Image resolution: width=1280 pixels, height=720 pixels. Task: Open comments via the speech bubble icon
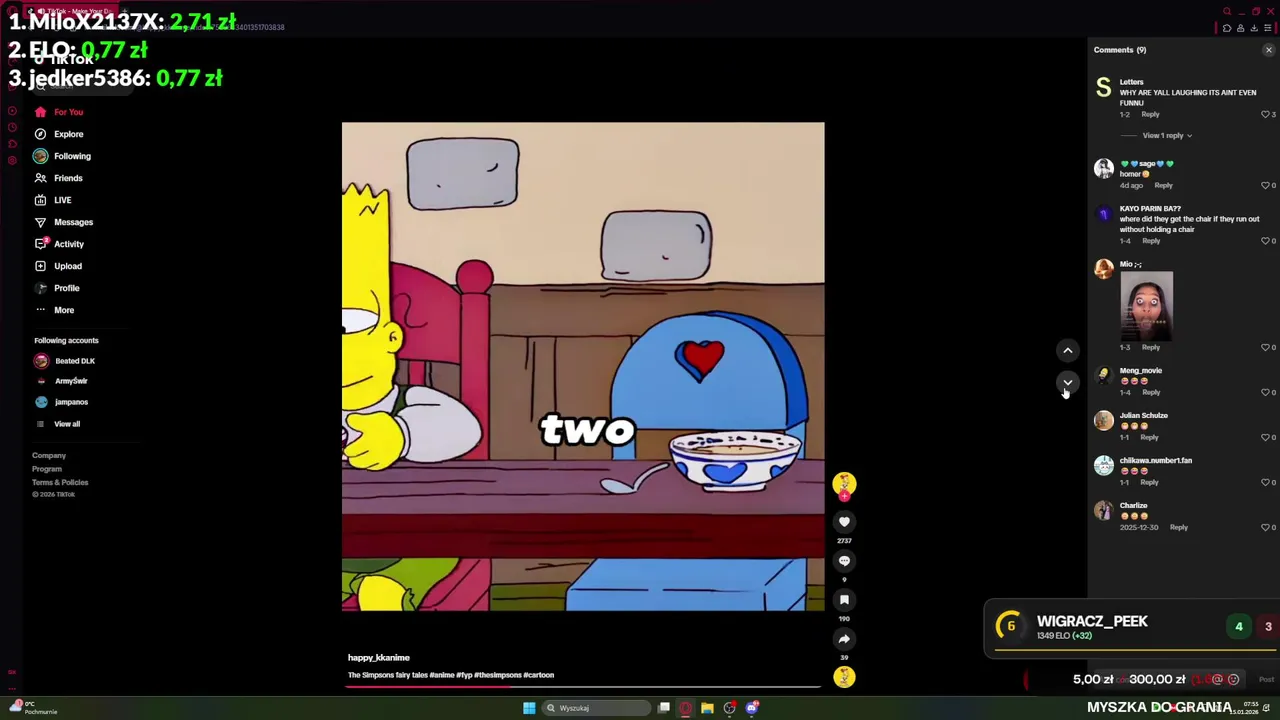(844, 561)
